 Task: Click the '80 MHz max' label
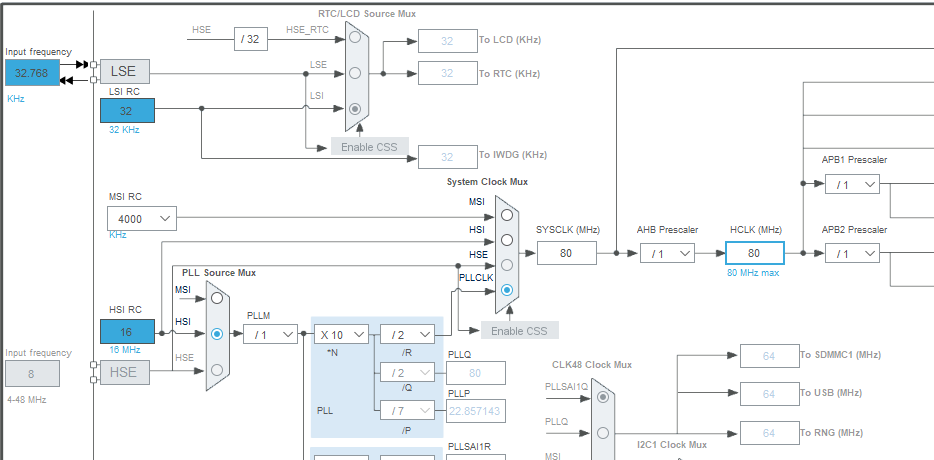pyautogui.click(x=753, y=273)
